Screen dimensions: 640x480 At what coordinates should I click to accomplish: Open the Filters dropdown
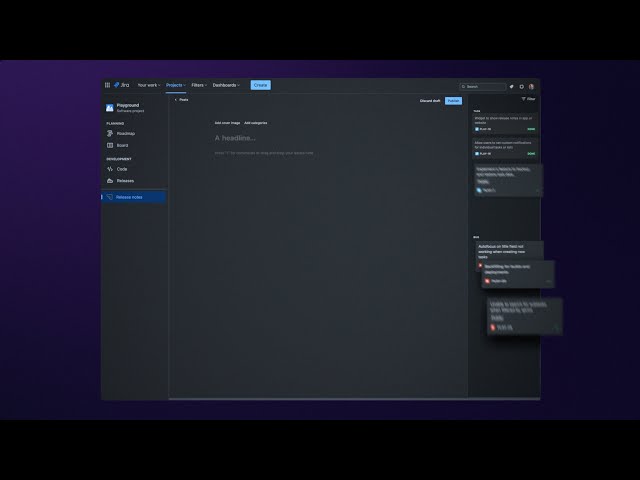pyautogui.click(x=199, y=85)
